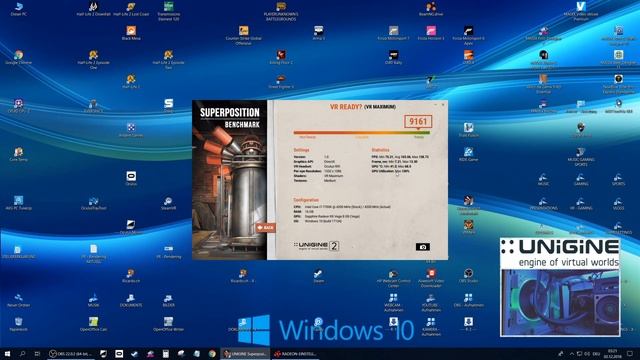Open Forza Horizon 3 desktop shortcut

click(431, 33)
